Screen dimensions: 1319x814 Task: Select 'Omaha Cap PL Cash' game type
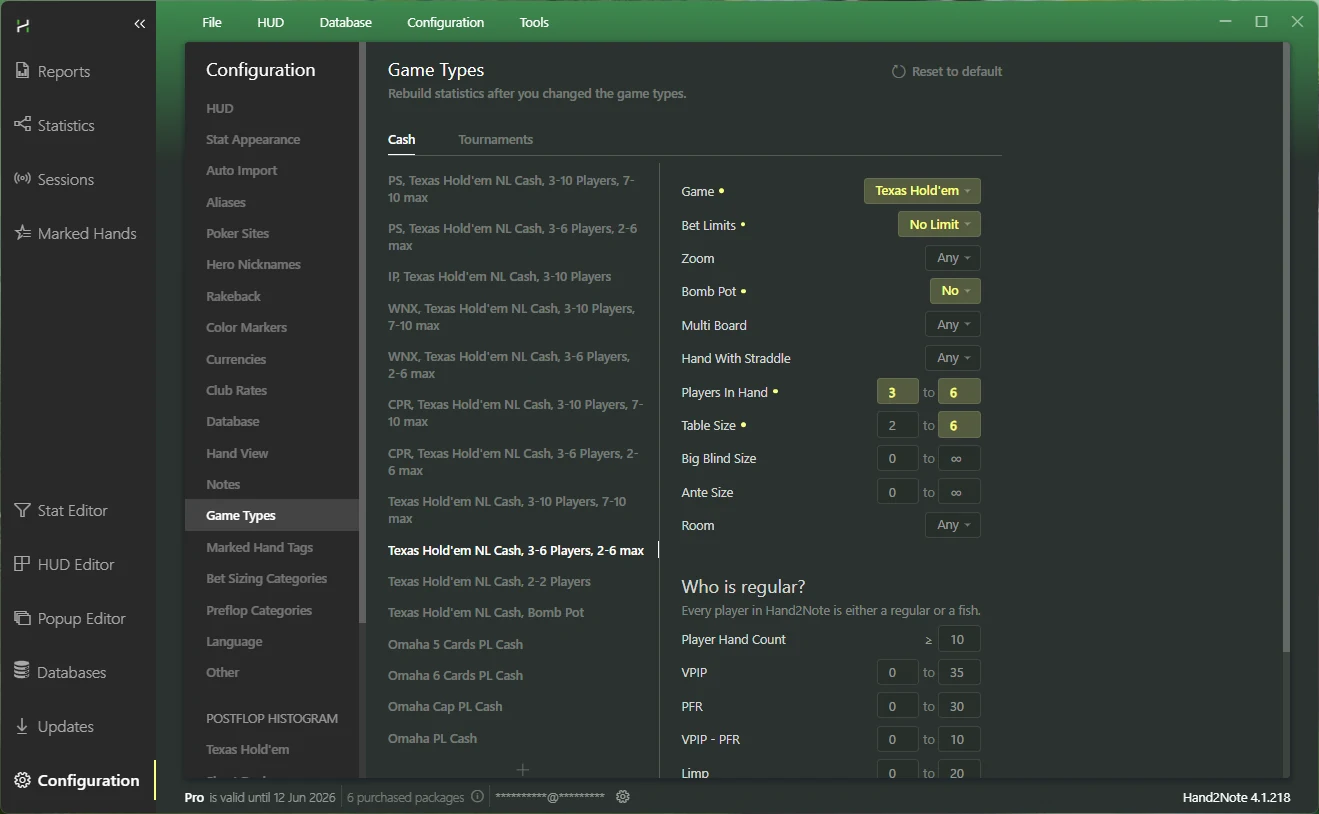click(x=445, y=707)
